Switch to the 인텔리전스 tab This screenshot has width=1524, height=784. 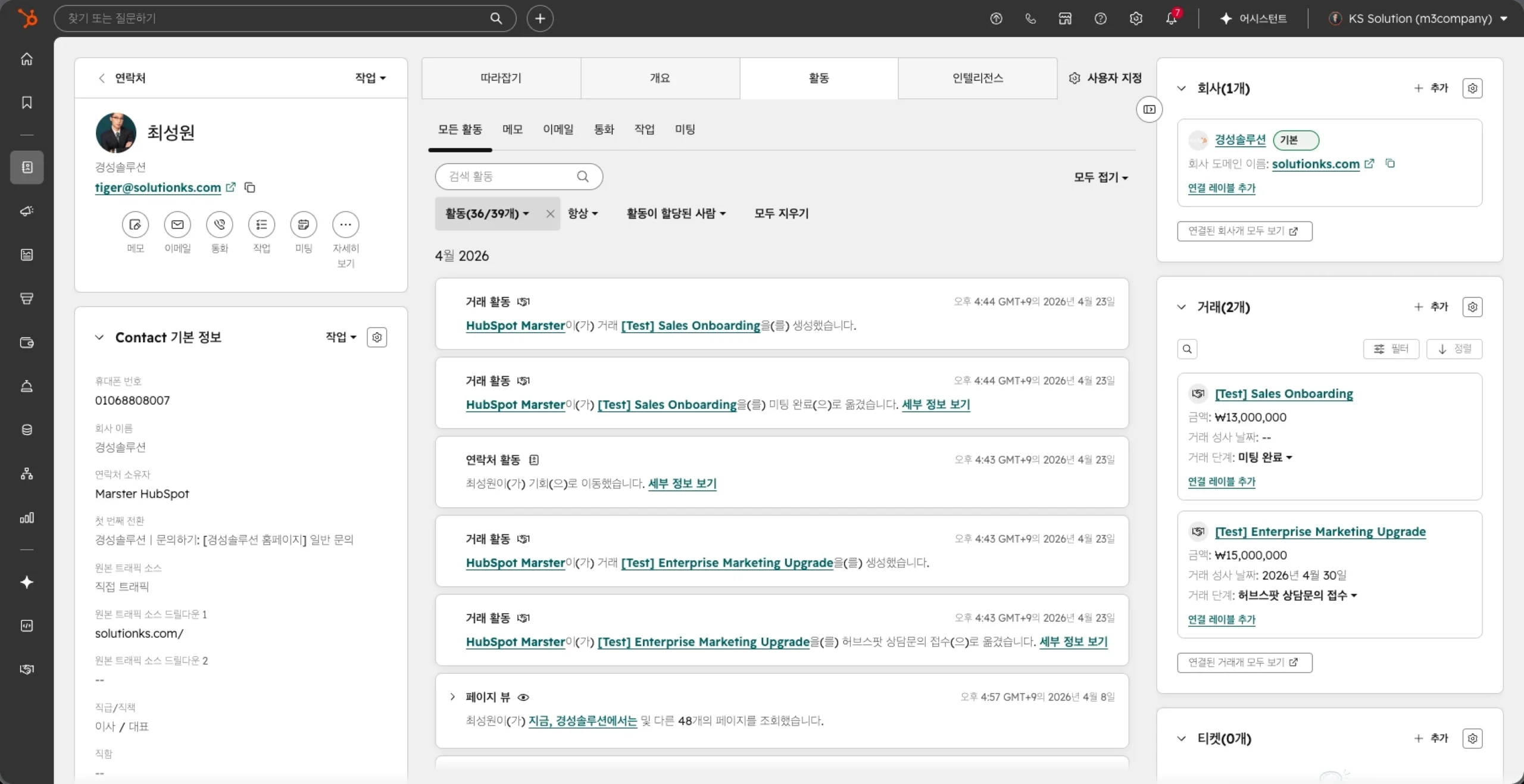tap(978, 78)
